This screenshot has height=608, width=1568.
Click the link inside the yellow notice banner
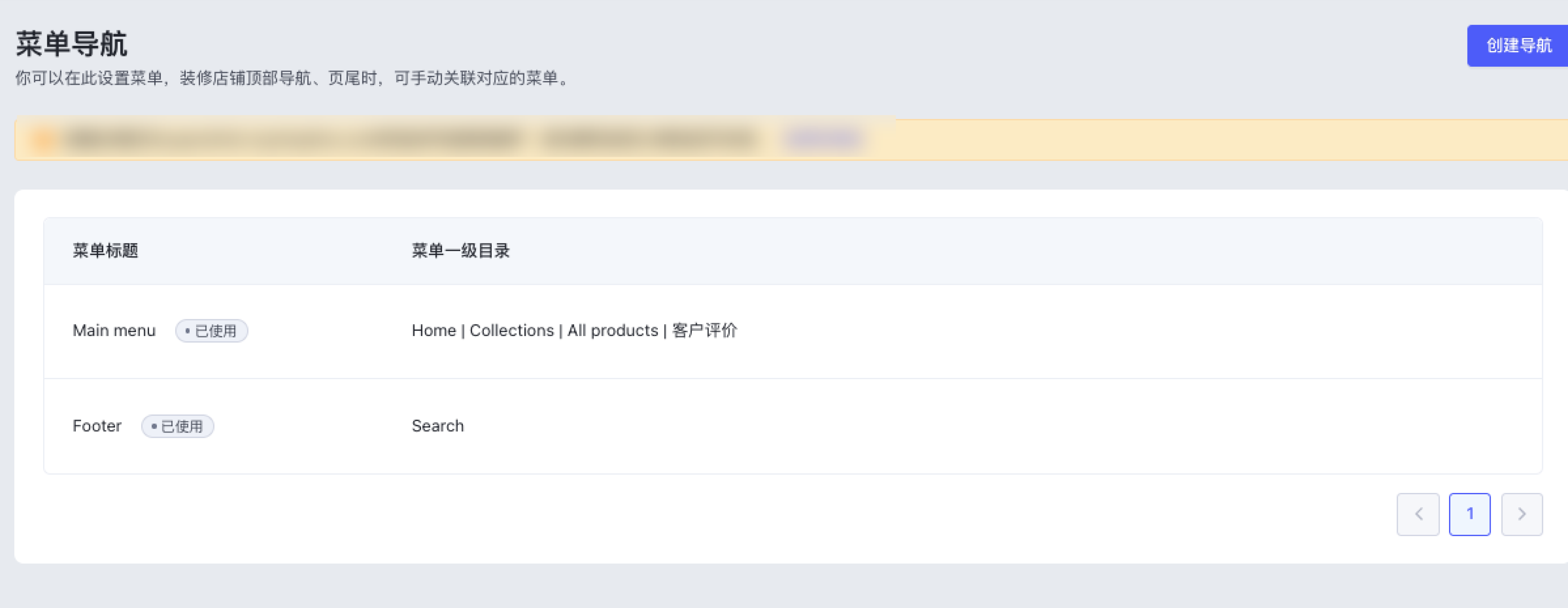(x=822, y=138)
